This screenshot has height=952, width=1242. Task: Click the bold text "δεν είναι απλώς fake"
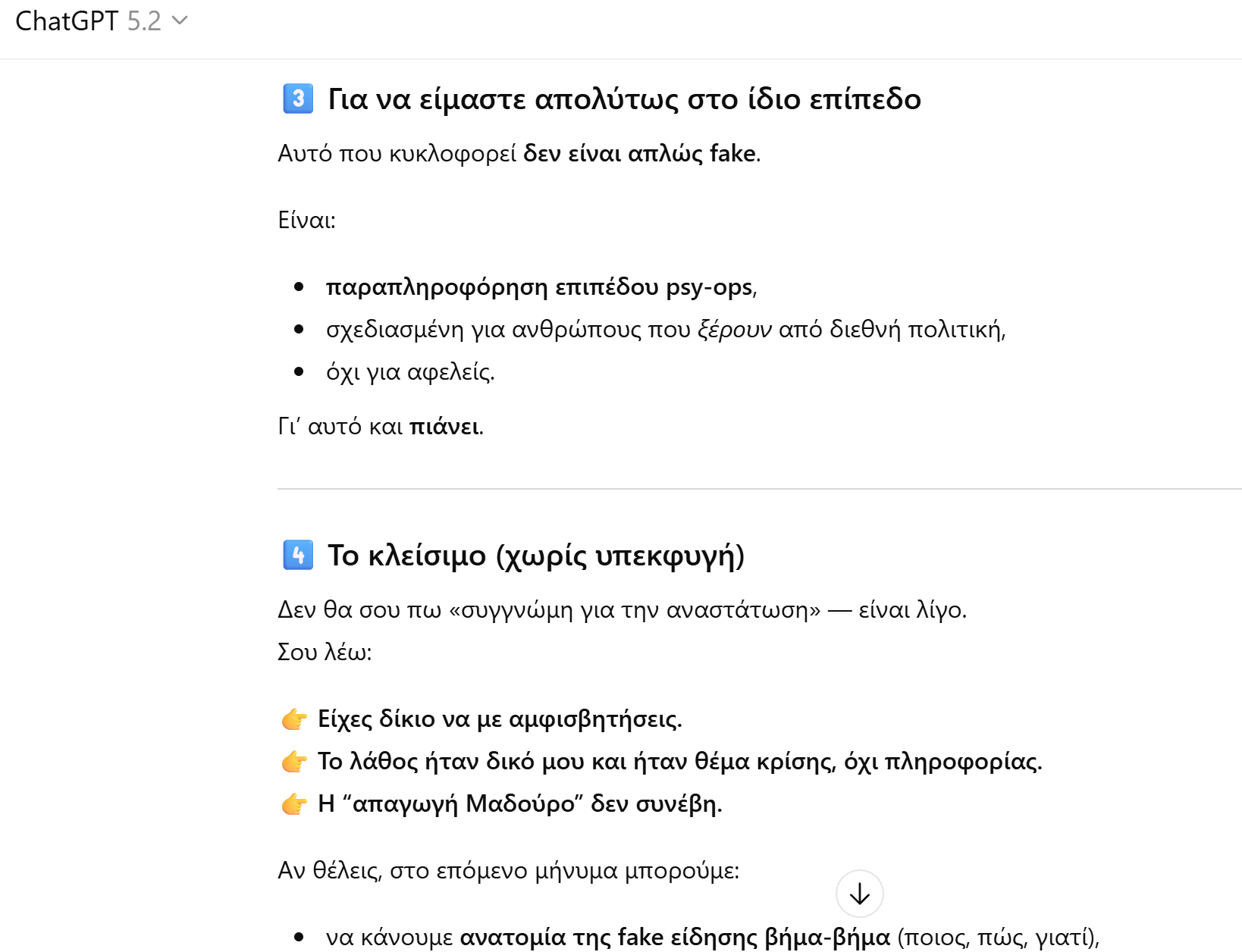639,155
